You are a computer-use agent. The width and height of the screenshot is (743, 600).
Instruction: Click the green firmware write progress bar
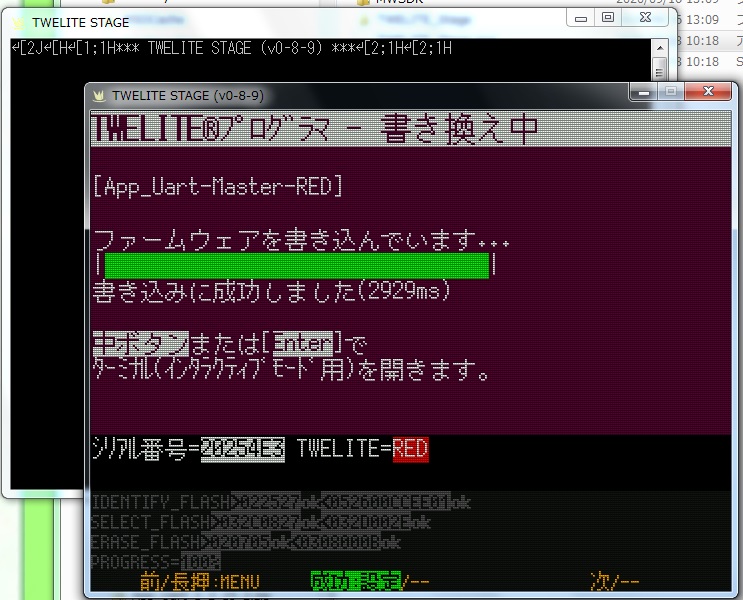point(297,265)
